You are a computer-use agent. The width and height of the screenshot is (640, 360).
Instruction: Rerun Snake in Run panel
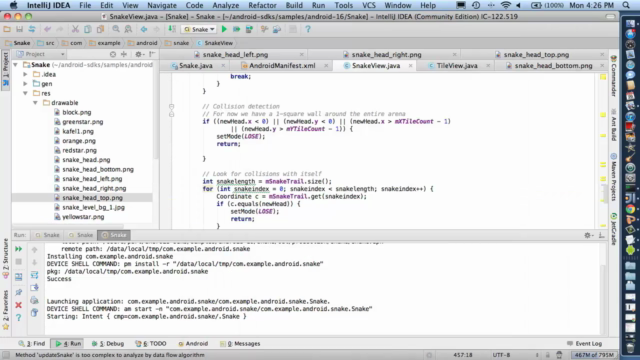[x=18, y=249]
